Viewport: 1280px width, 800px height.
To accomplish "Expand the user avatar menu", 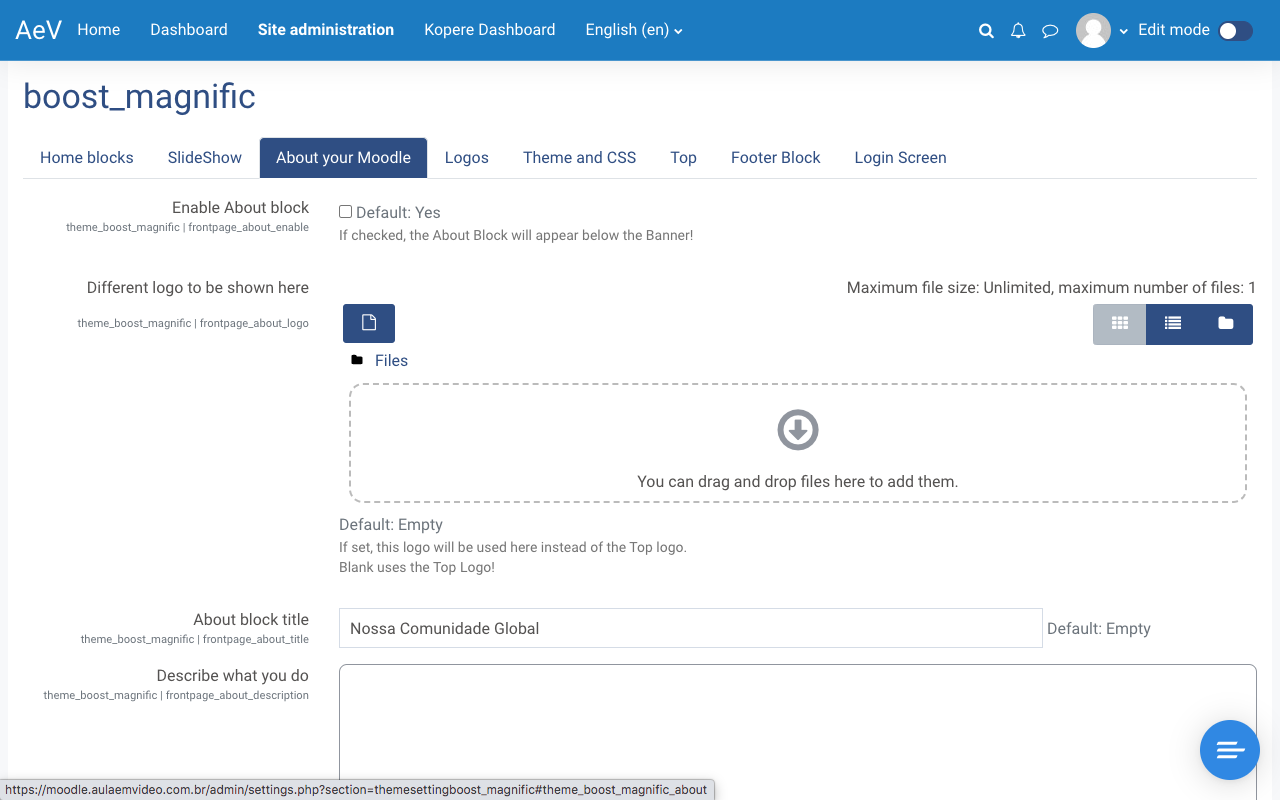I will pos(1102,31).
